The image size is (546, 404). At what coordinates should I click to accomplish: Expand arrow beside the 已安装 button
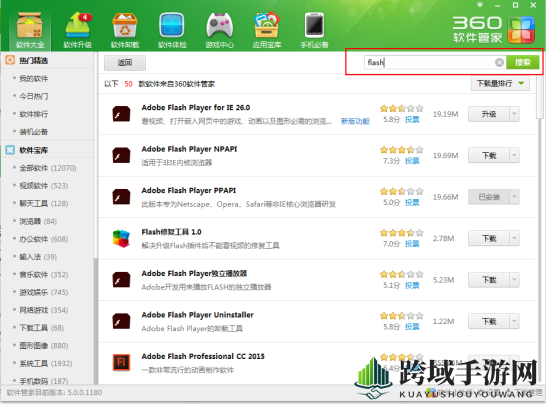click(x=514, y=197)
